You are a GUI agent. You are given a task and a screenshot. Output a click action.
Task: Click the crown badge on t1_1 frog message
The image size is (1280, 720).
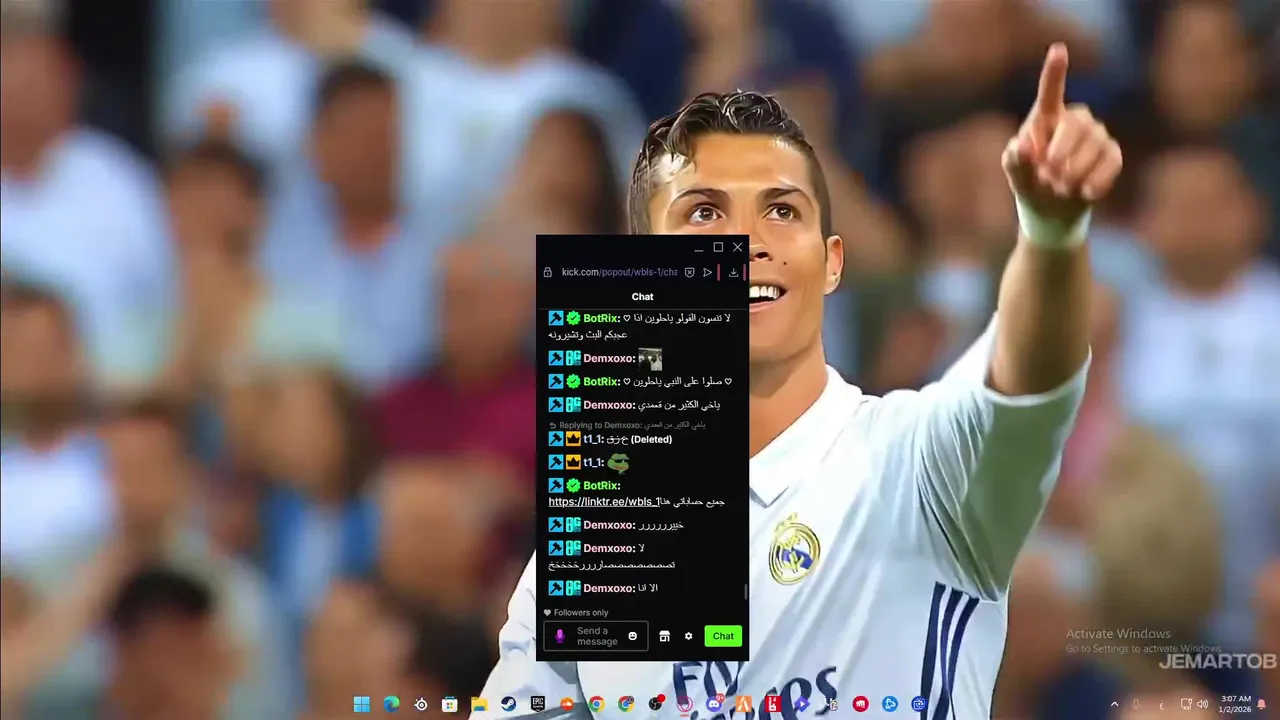click(x=573, y=462)
